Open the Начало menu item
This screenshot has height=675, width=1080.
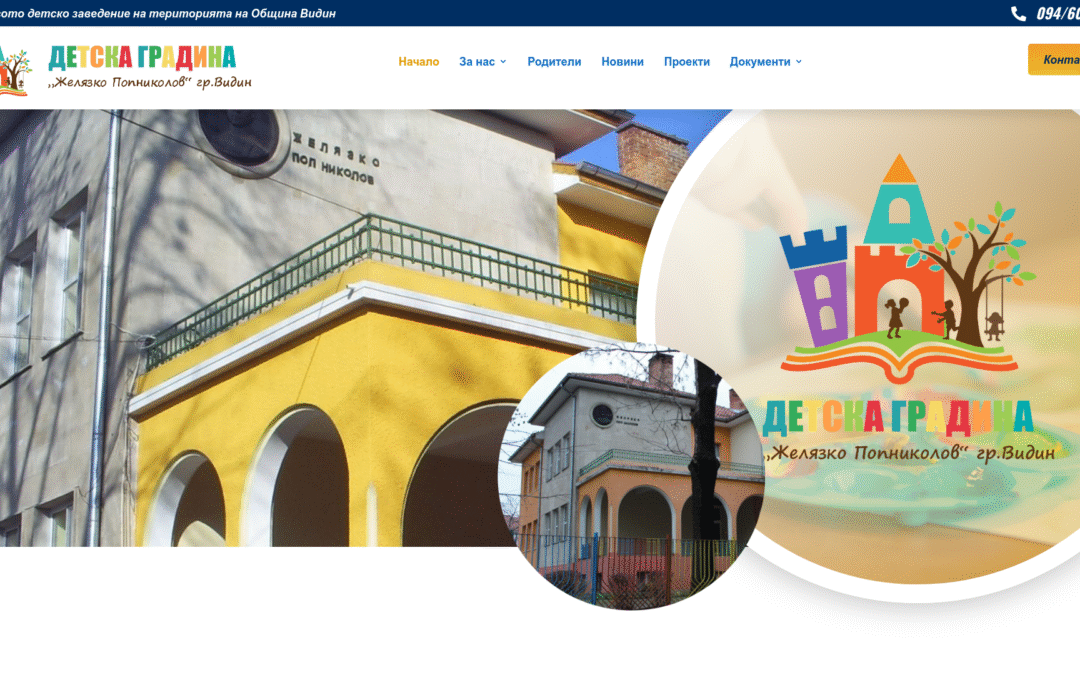coord(419,61)
